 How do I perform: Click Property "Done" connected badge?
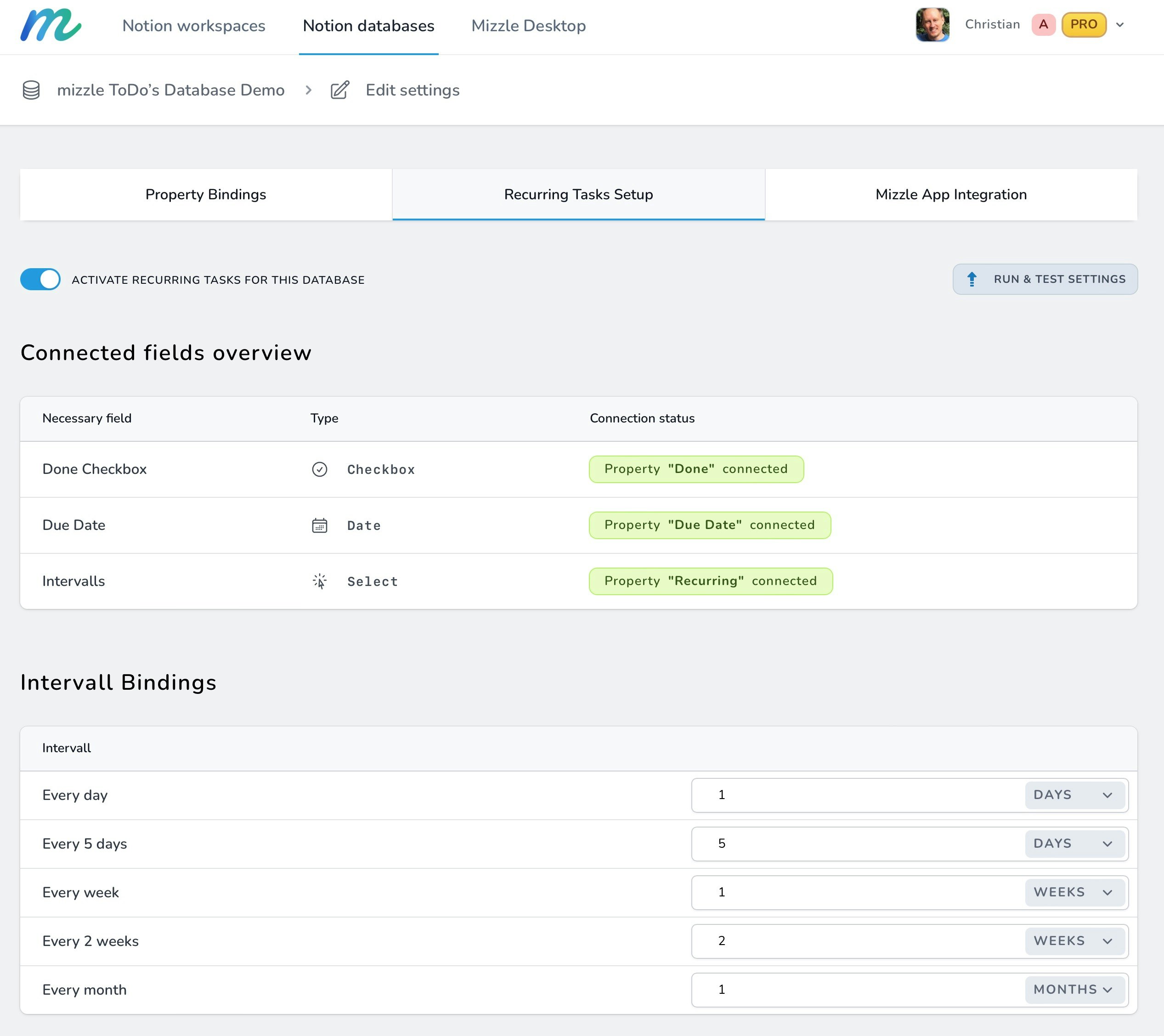[696, 469]
